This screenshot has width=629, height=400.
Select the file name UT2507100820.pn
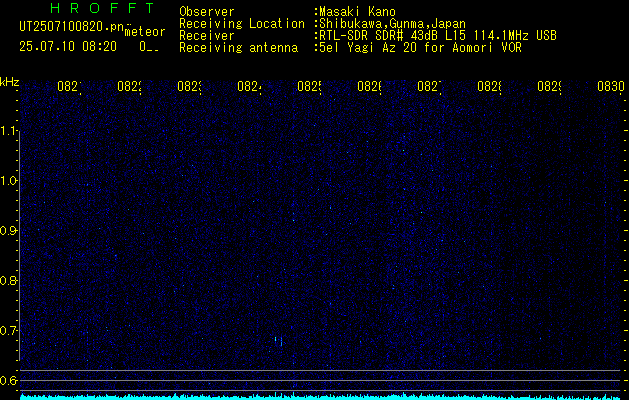72,27
